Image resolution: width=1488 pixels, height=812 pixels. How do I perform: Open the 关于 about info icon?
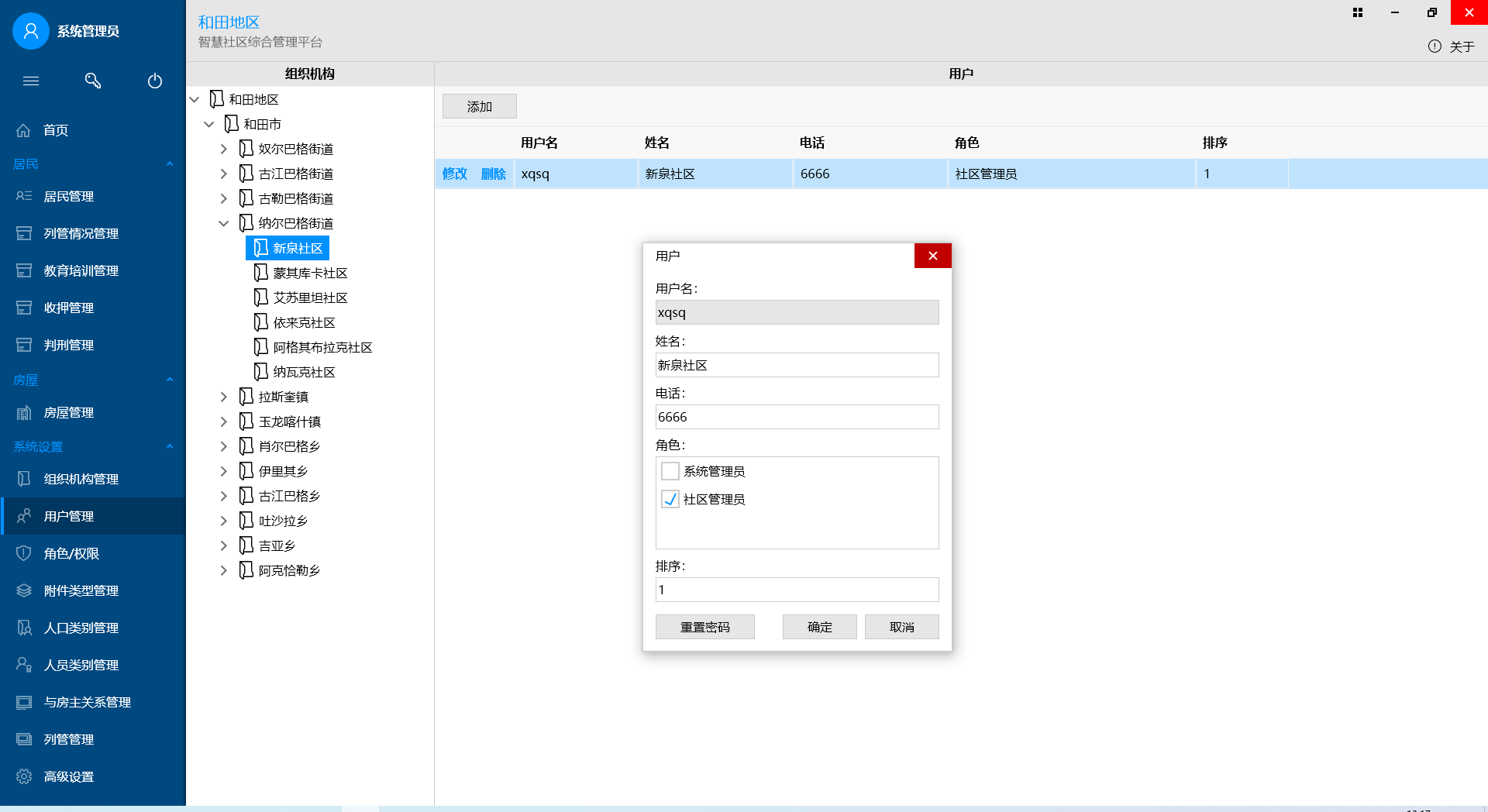pyautogui.click(x=1435, y=46)
